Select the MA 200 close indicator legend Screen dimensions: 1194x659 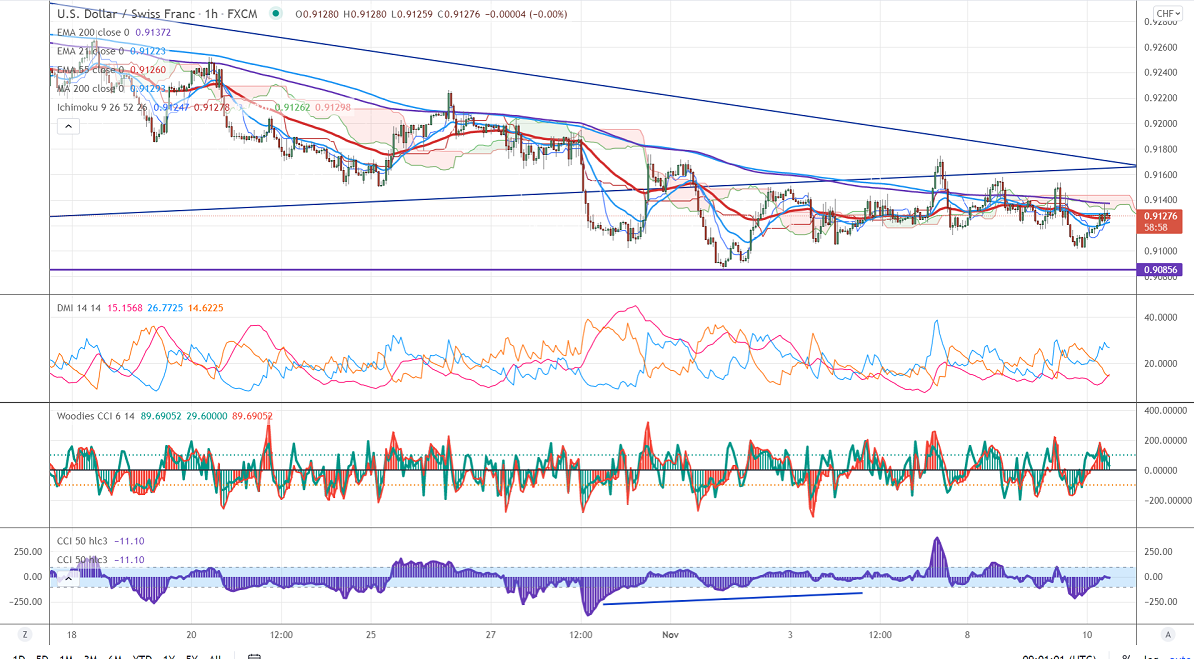pos(91,88)
